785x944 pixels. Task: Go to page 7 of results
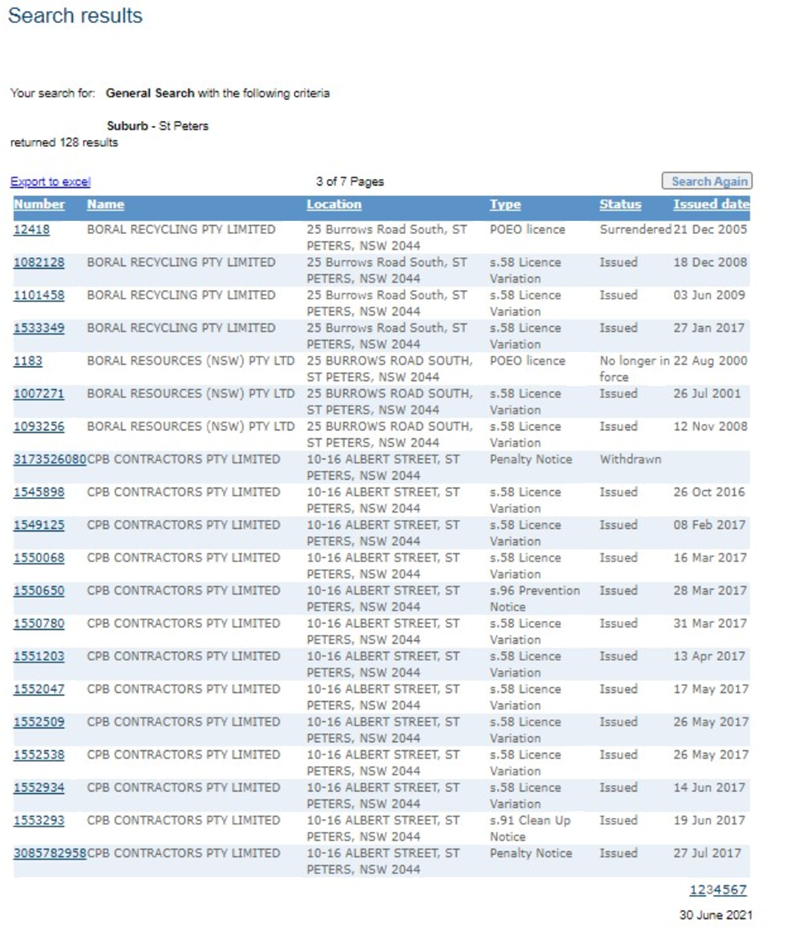[x=743, y=890]
